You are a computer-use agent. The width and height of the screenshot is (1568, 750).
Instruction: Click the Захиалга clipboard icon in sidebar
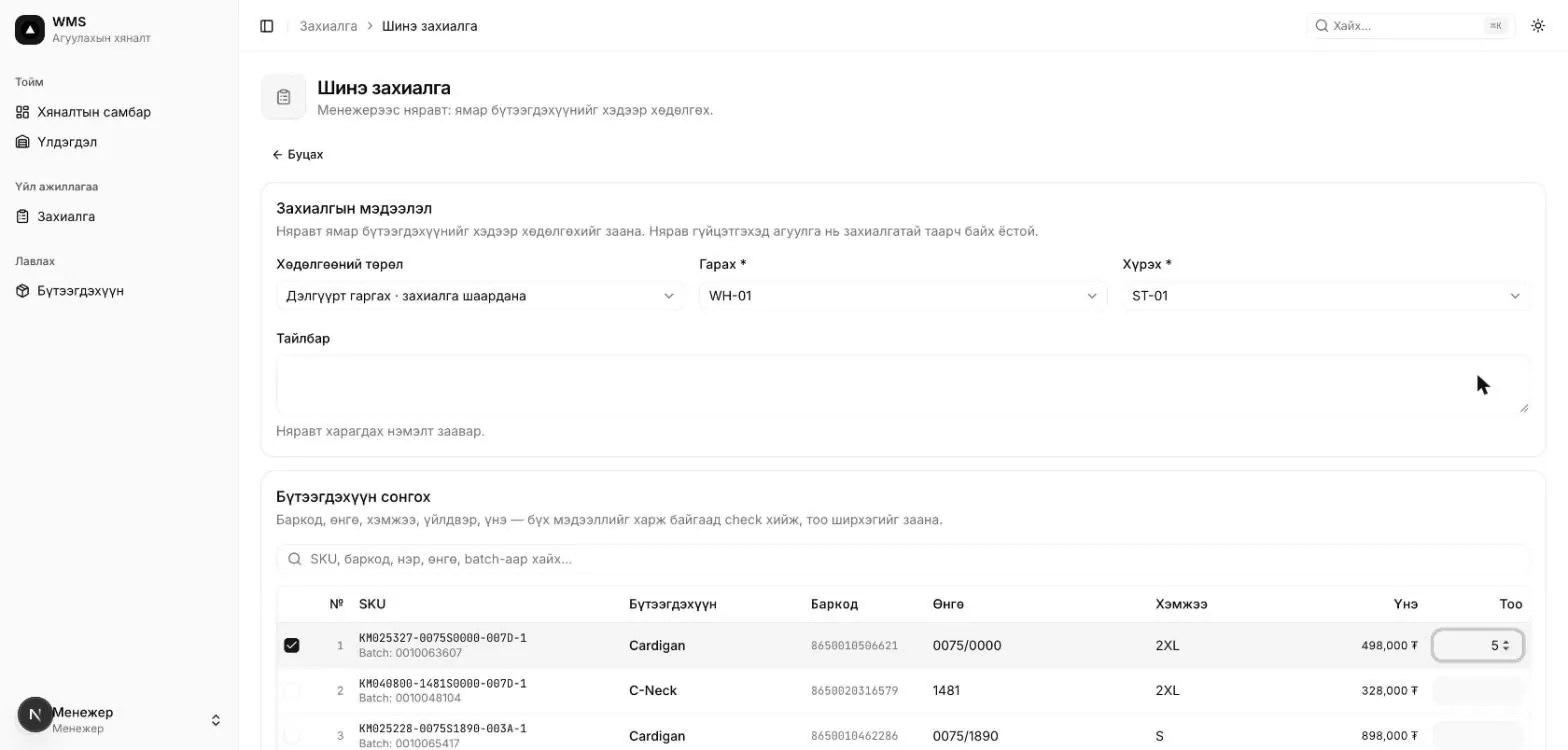pyautogui.click(x=23, y=216)
